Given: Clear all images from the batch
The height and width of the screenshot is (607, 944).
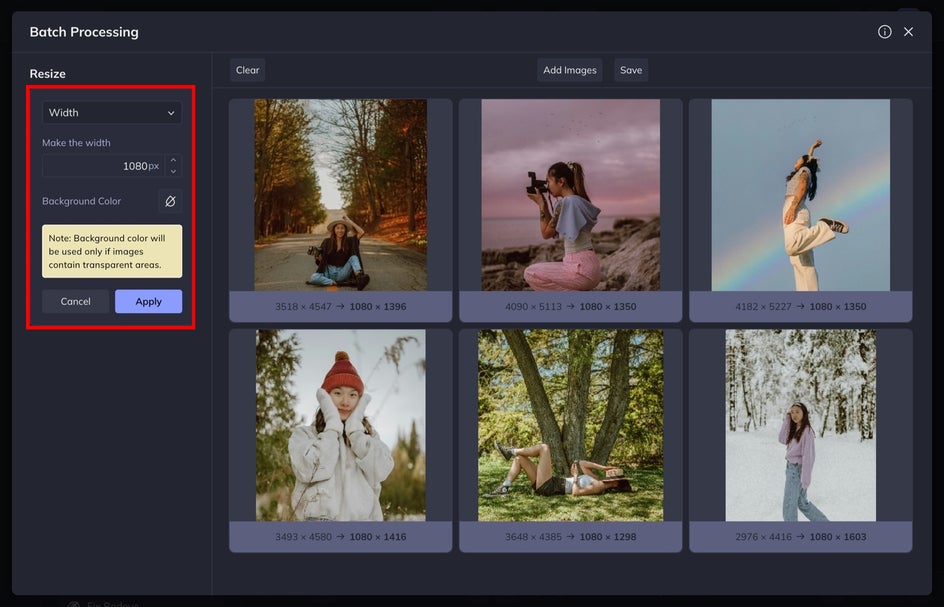Looking at the screenshot, I should 247,70.
